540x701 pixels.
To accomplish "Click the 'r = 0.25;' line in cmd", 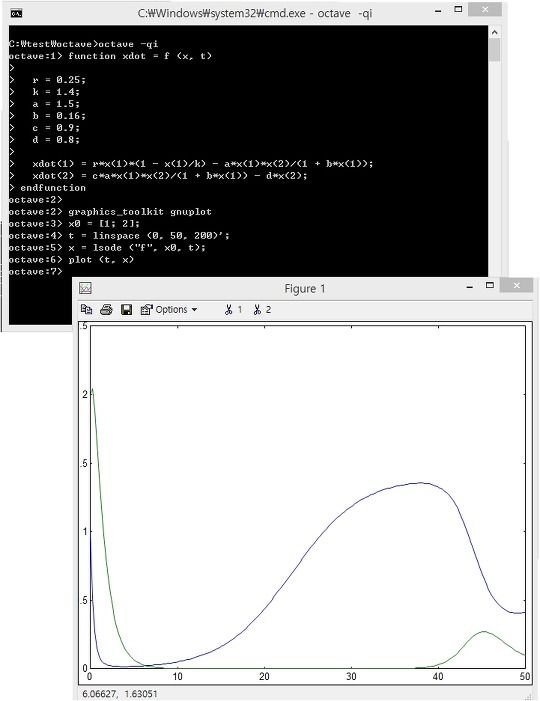I will (x=47, y=80).
